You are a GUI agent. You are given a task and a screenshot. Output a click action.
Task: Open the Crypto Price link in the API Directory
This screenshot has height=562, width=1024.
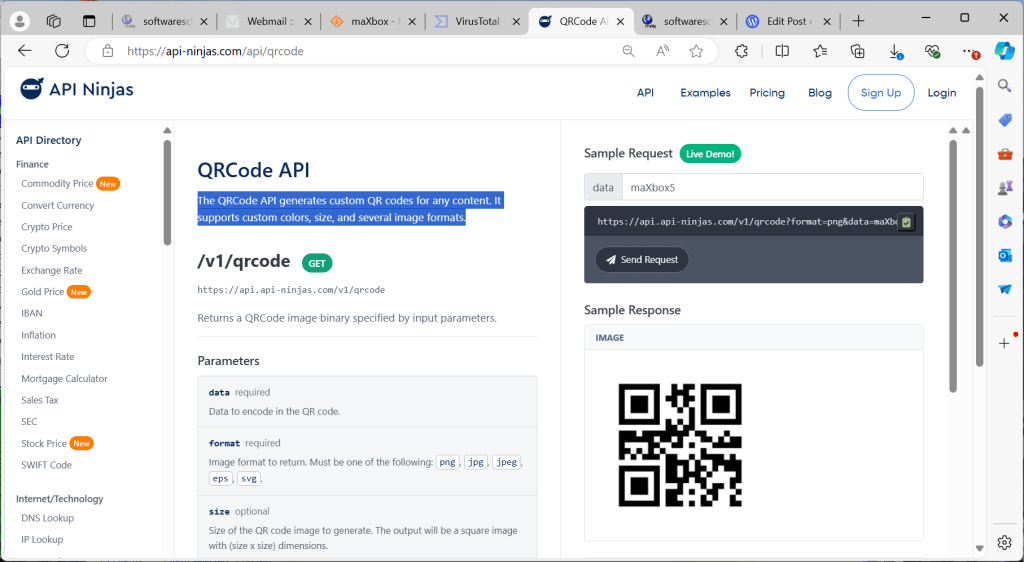point(47,227)
